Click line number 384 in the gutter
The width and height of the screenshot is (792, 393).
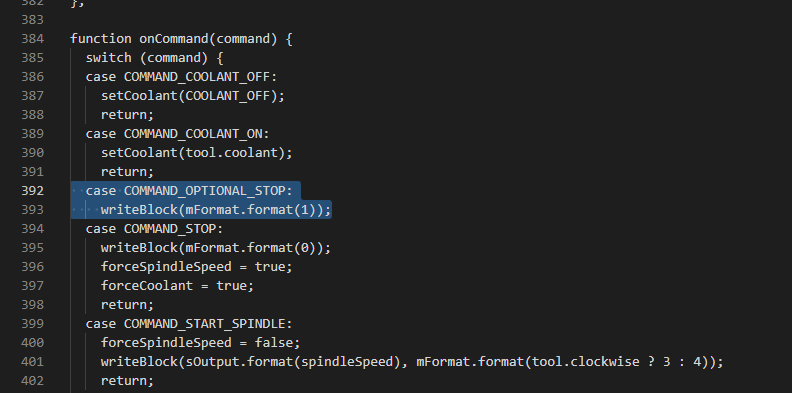point(32,39)
